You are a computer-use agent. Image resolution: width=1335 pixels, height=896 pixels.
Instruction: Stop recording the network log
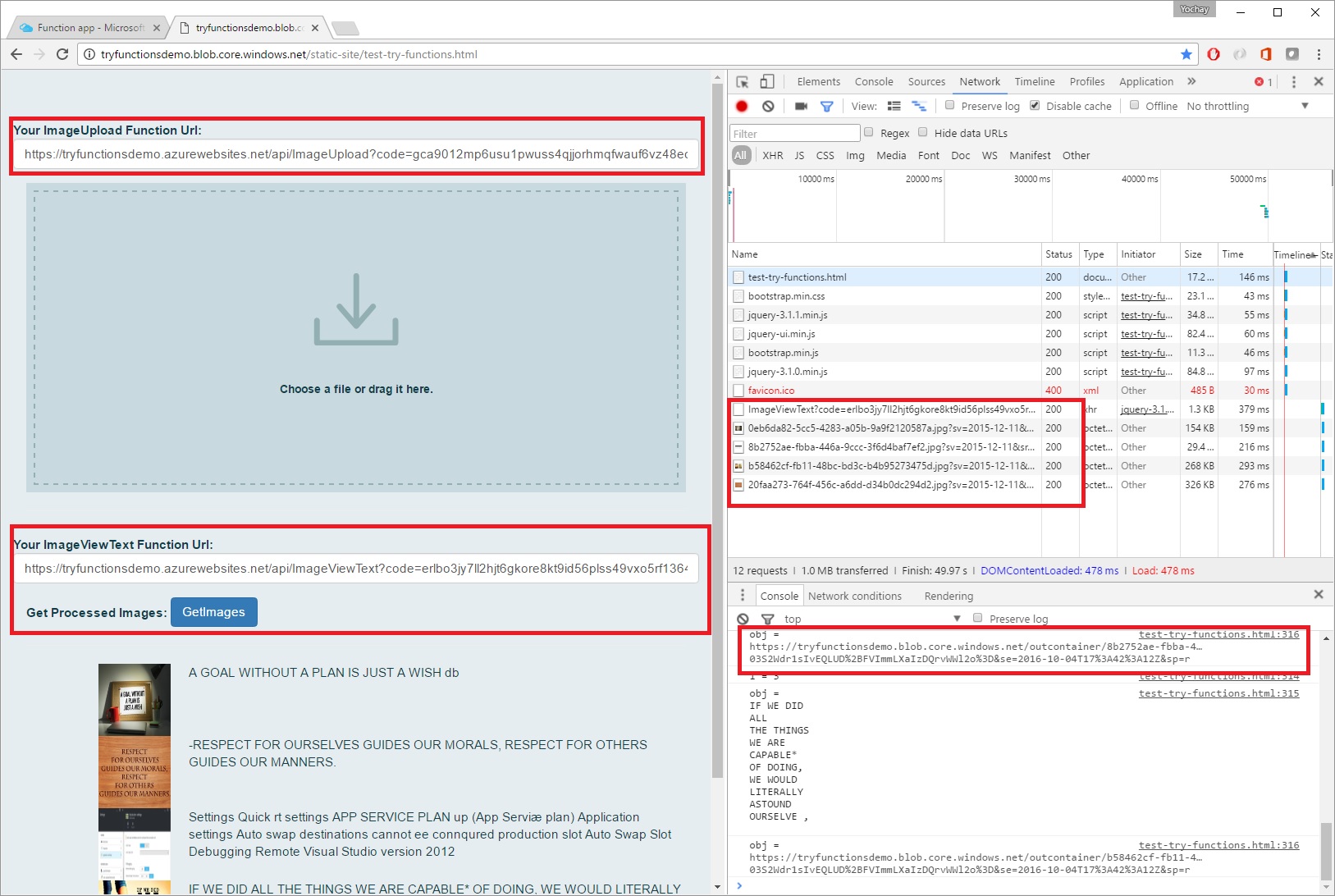coord(742,106)
